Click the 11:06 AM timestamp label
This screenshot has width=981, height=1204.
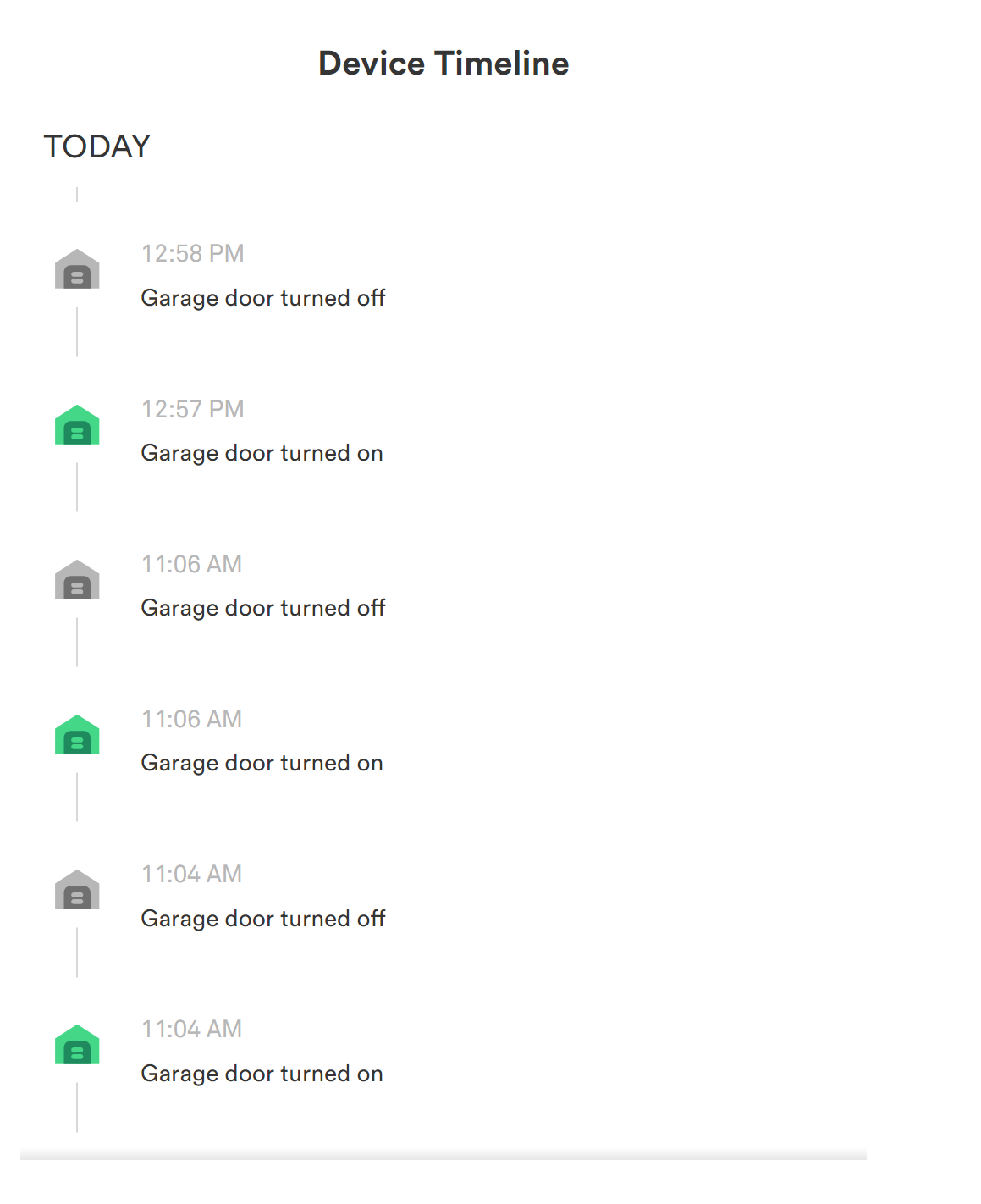pyautogui.click(x=192, y=563)
